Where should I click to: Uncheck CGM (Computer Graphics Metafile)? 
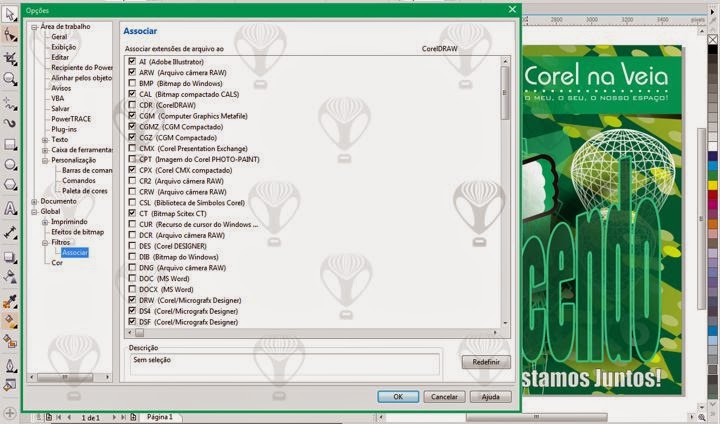click(132, 116)
